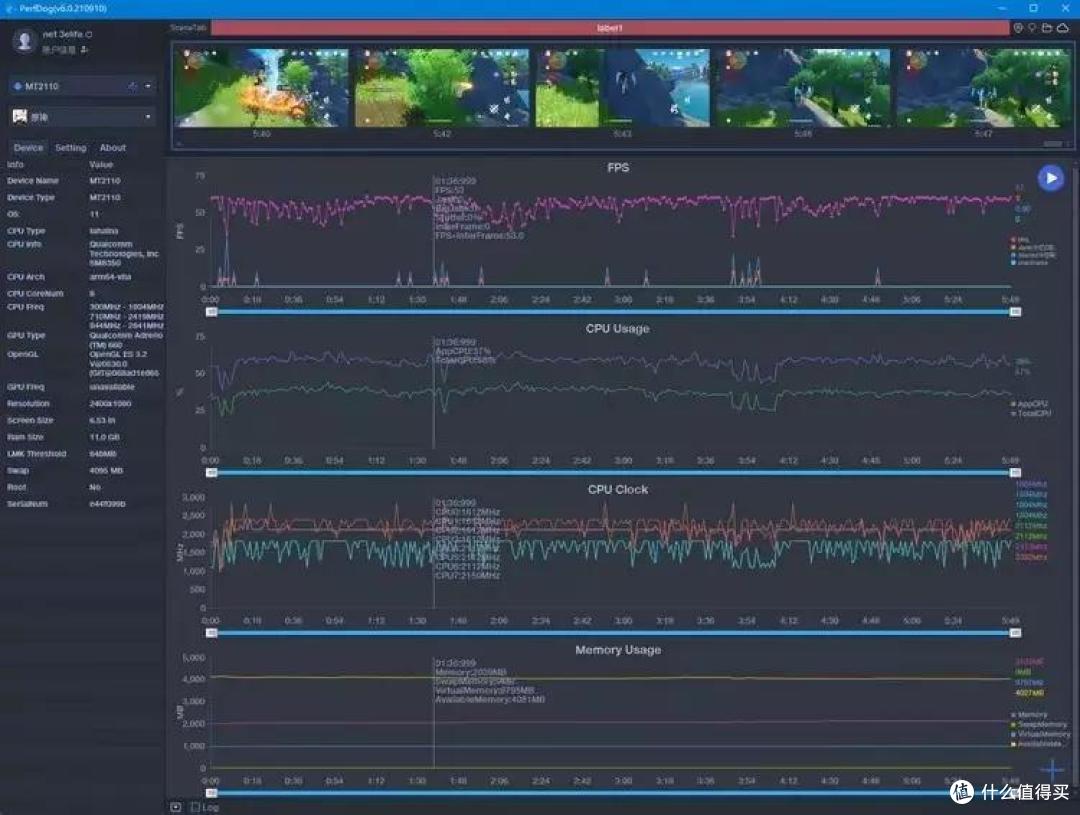
Task: Switch to the Device tab
Action: point(28,147)
